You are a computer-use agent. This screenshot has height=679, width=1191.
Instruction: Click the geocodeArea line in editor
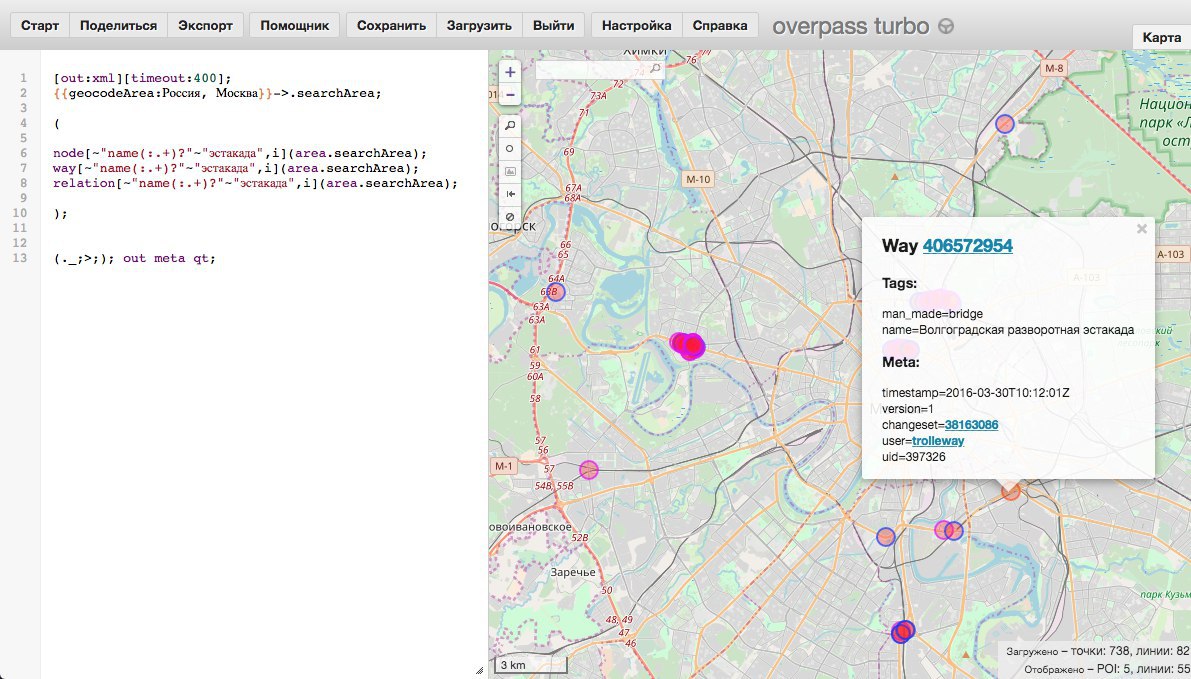point(217,93)
